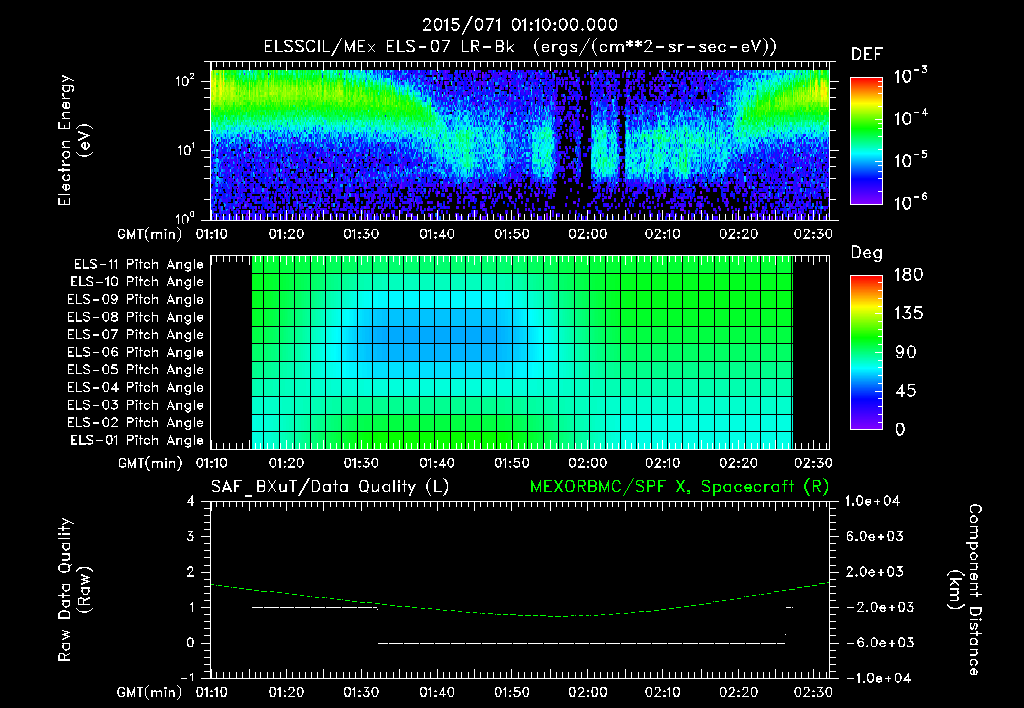Click the 0 tick on the Deg scale

[x=900, y=430]
